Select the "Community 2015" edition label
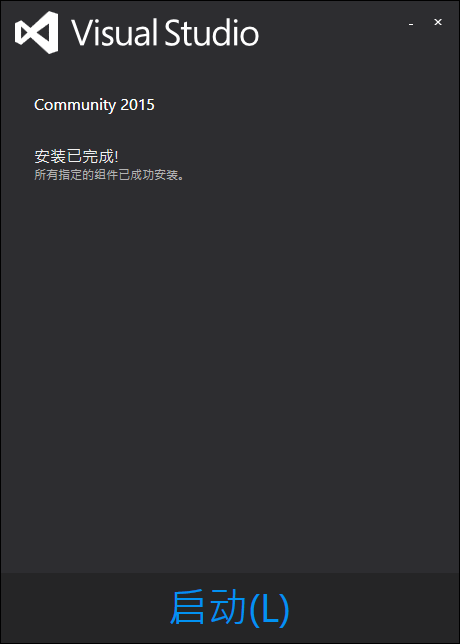 click(x=94, y=105)
